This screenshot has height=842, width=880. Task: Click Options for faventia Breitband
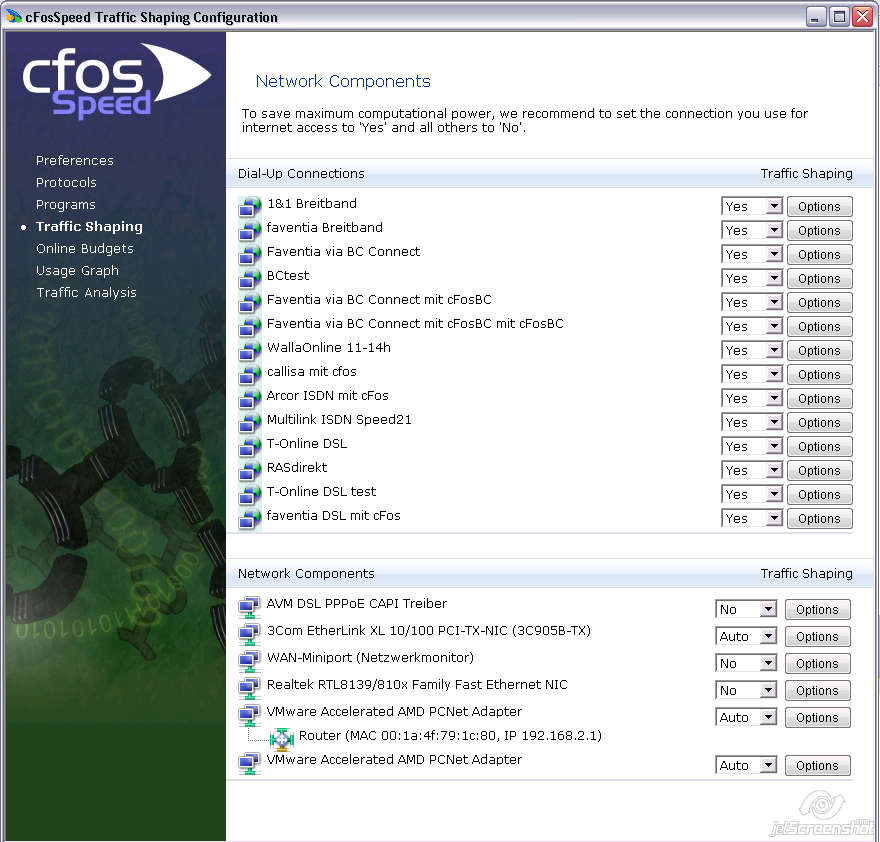pyautogui.click(x=819, y=231)
